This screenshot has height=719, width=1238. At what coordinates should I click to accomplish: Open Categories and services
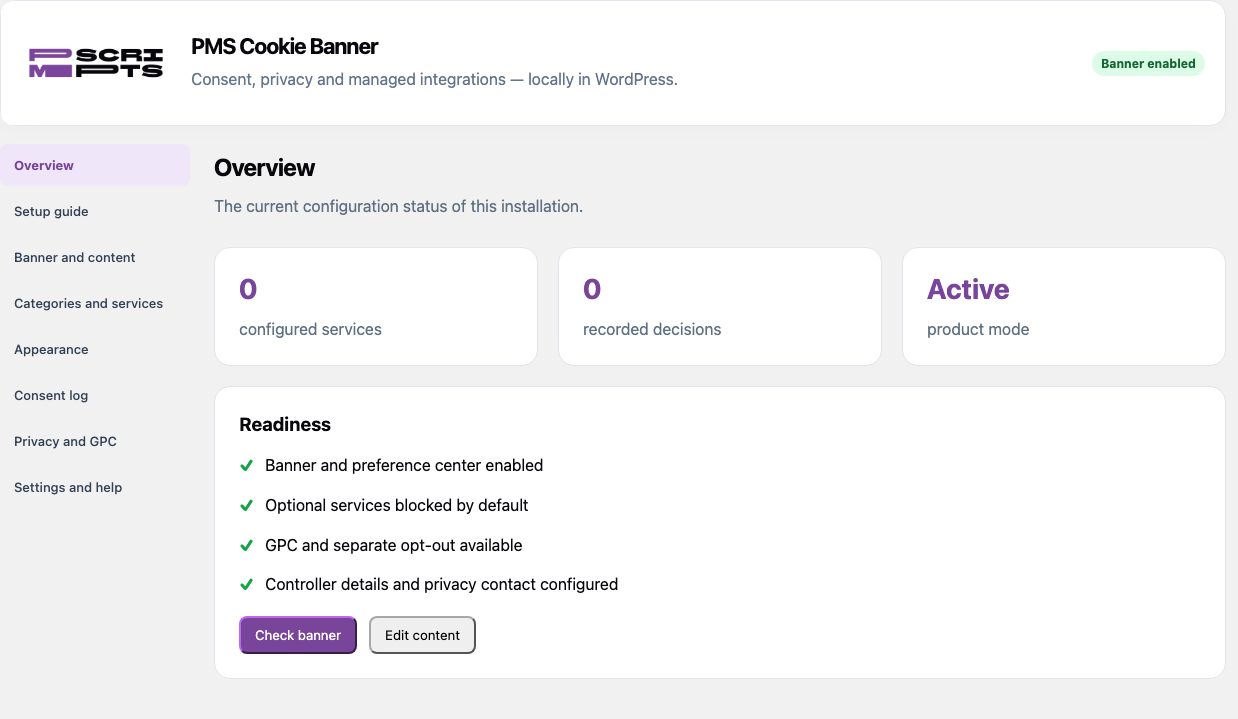(x=95, y=303)
